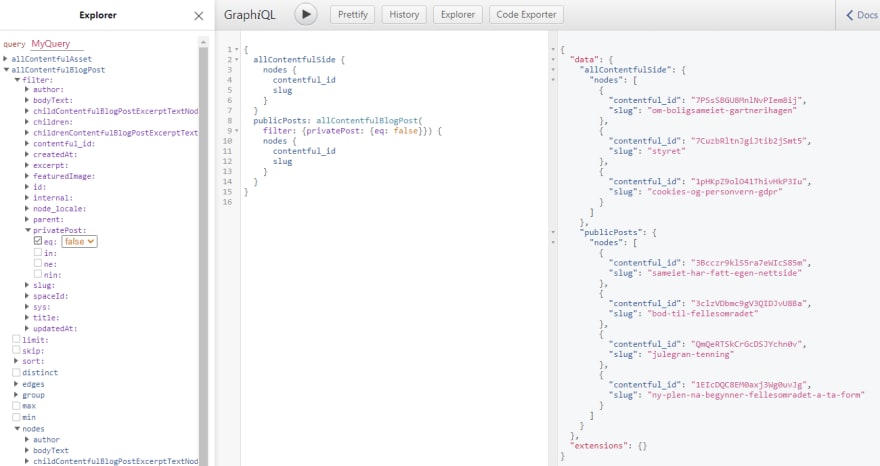Viewport: 880px width, 466px height.
Task: Expand the sys: filter field
Action: click(27, 307)
